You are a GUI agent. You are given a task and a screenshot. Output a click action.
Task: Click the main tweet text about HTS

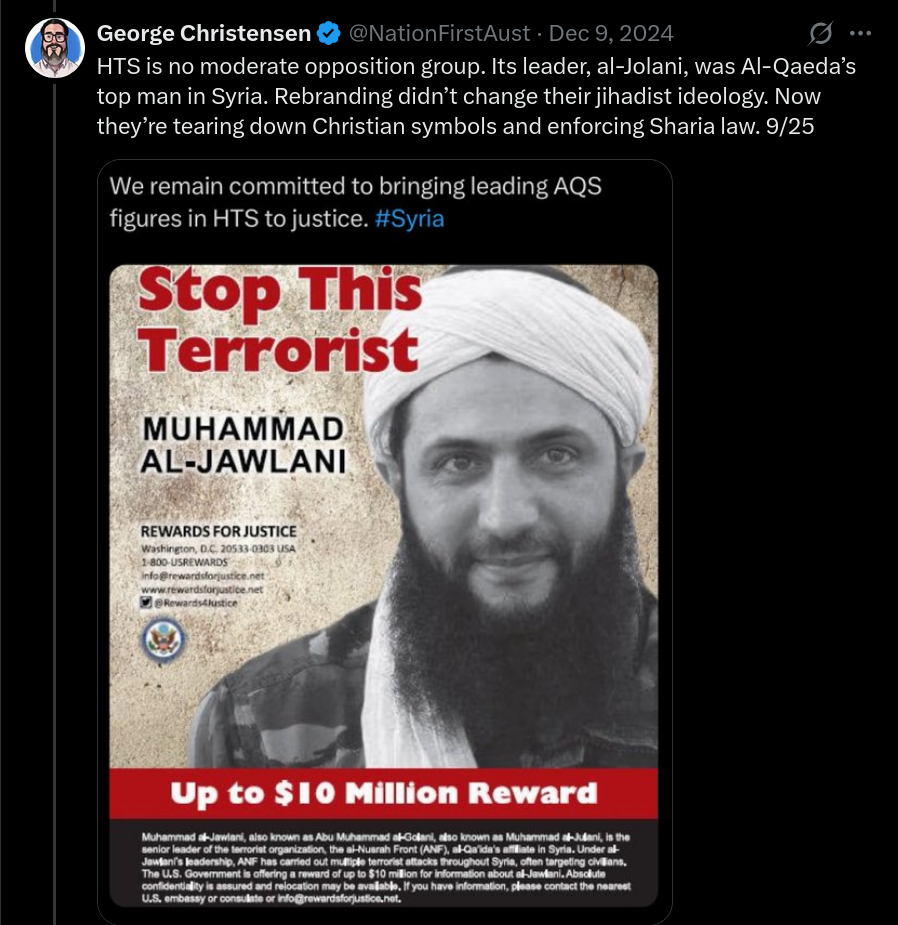tap(476, 96)
